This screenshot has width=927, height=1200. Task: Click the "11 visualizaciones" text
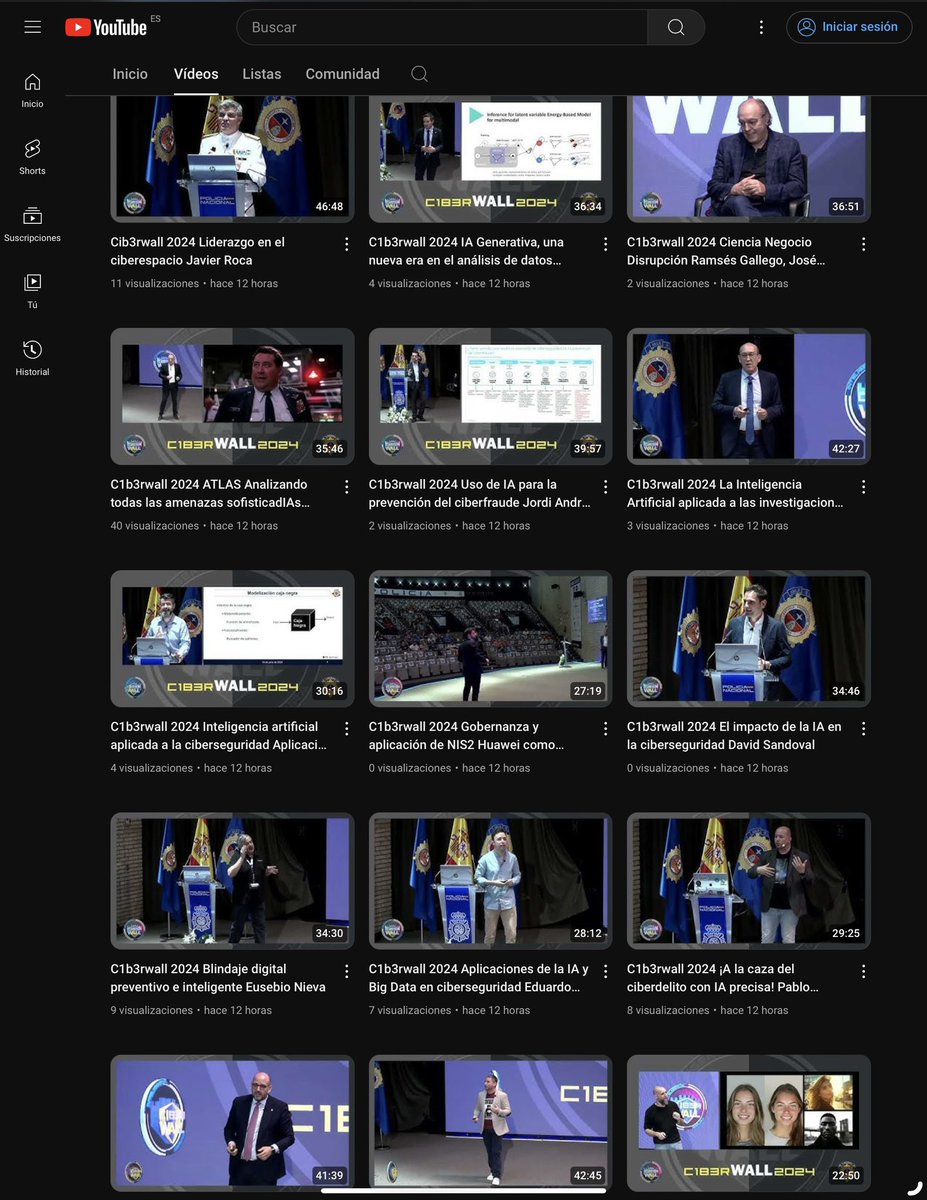click(x=155, y=284)
